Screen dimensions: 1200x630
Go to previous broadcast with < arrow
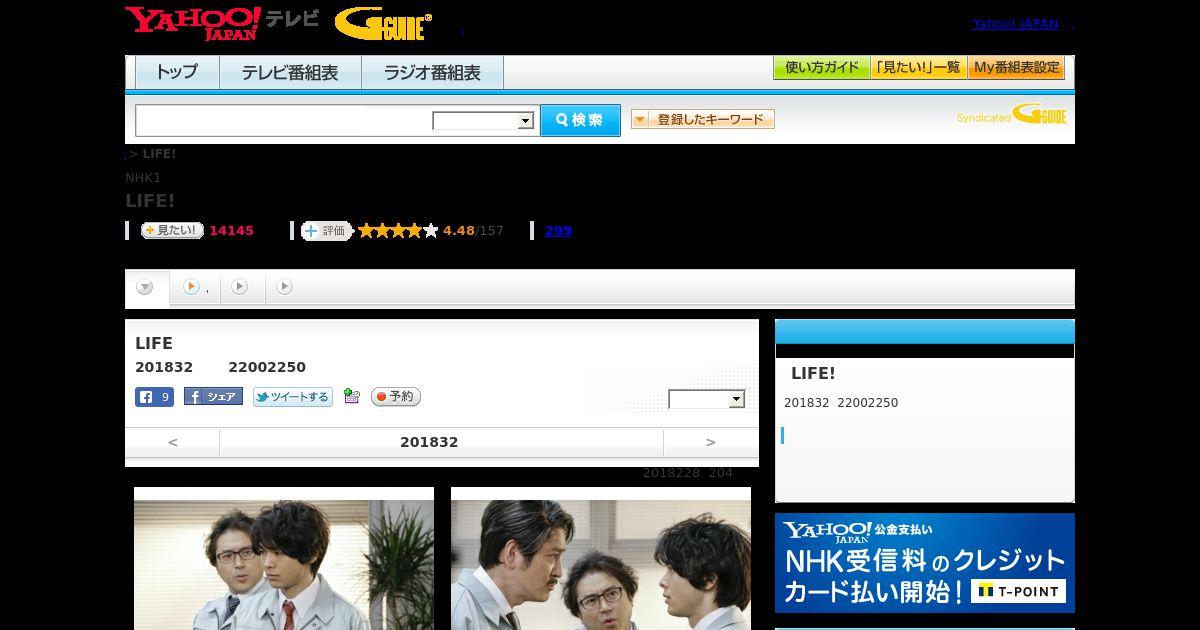[173, 442]
